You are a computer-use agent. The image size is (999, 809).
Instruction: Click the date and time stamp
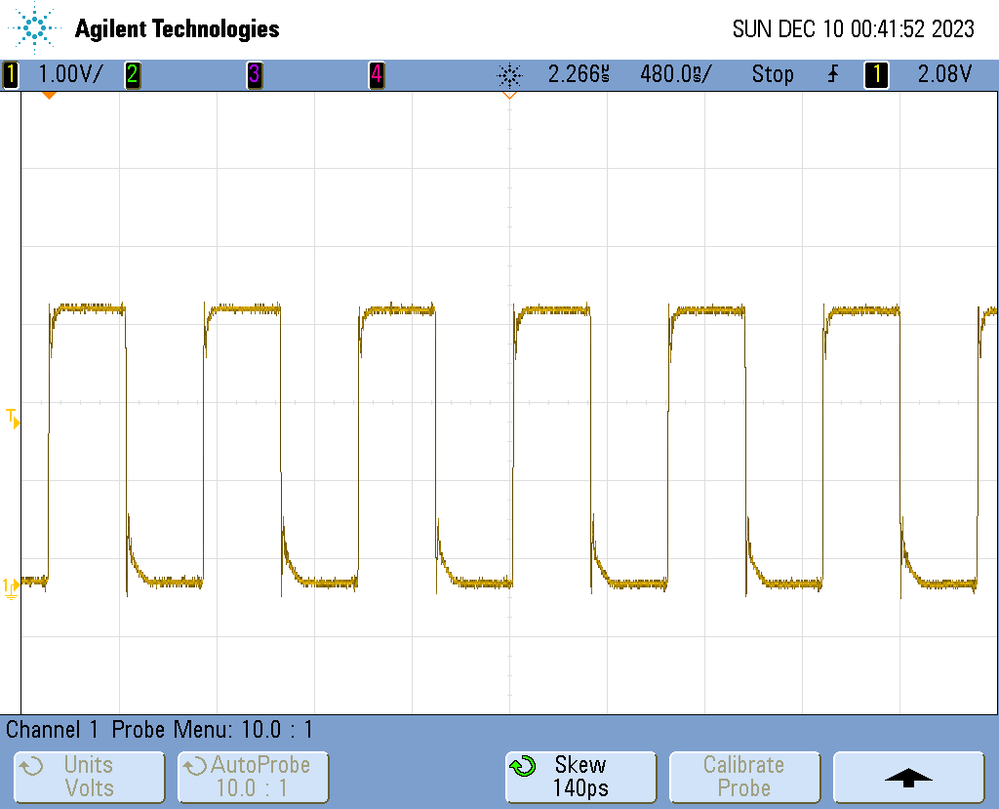853,29
